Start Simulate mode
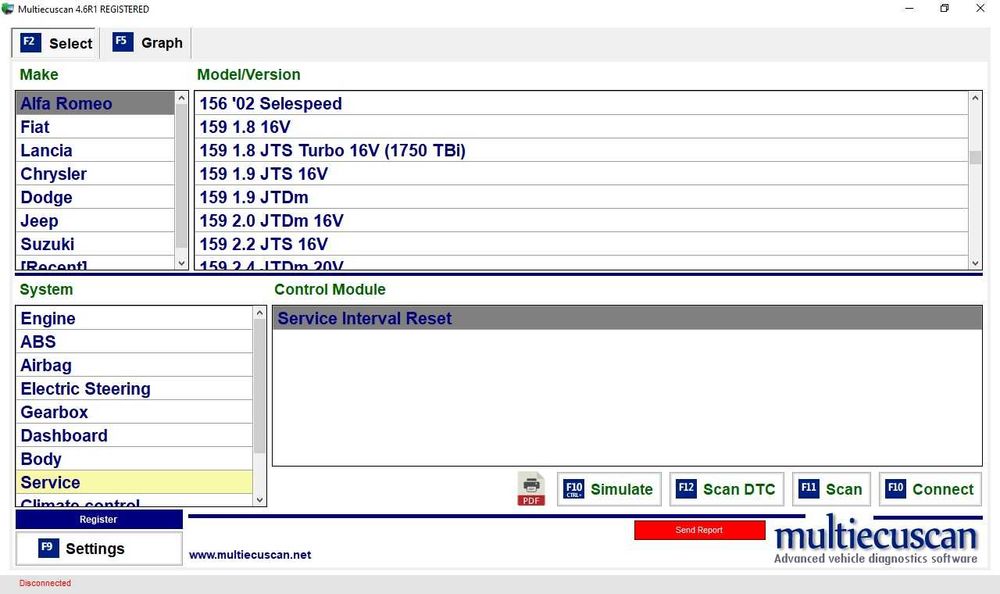 (x=609, y=489)
